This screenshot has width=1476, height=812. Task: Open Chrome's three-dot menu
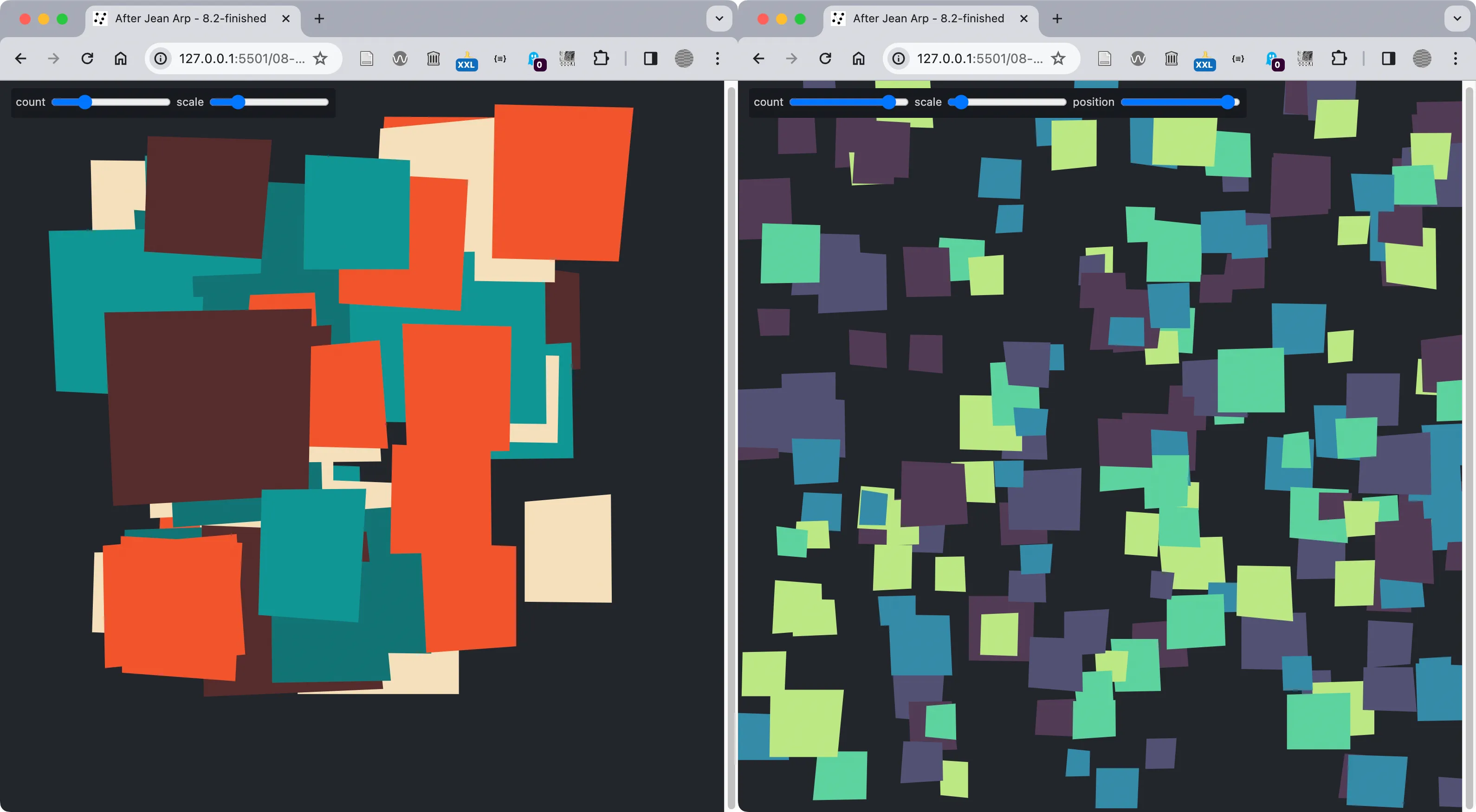718,58
